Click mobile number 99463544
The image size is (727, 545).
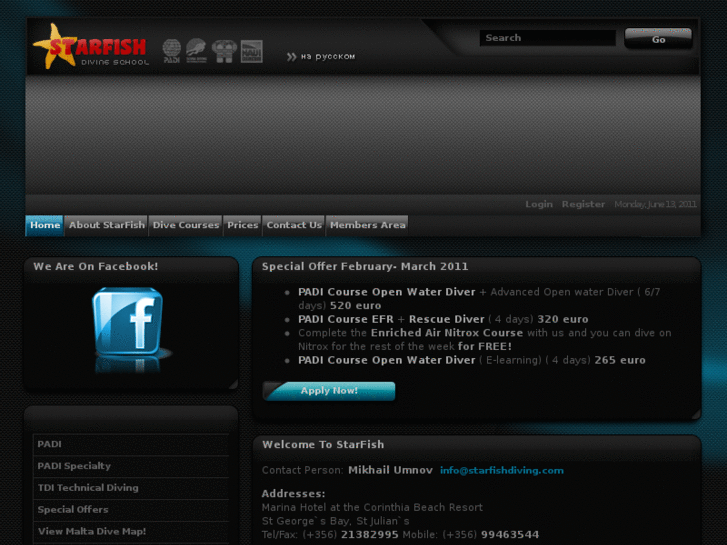510,535
